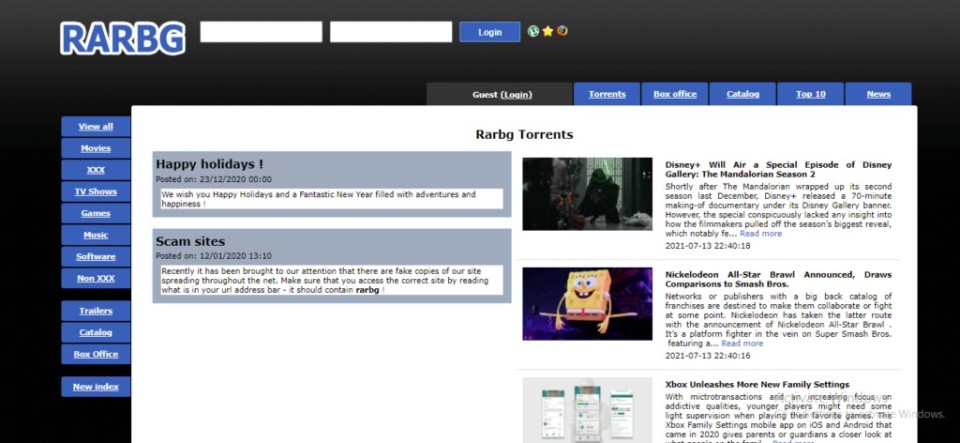
Task: Click Posted on: 23/12/2020 00:00 text
Action: pyautogui.click(x=214, y=180)
